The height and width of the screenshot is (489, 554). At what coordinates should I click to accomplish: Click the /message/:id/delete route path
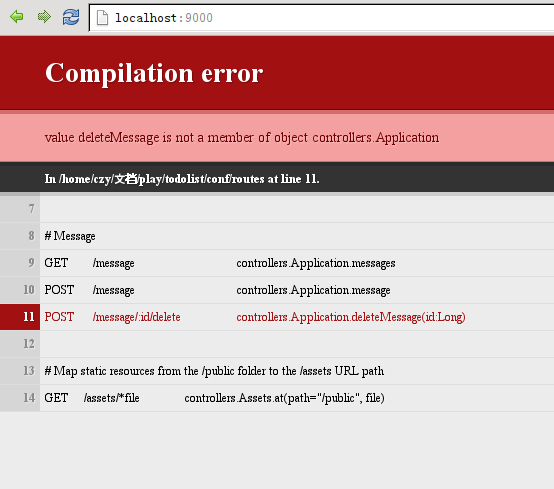click(x=136, y=317)
